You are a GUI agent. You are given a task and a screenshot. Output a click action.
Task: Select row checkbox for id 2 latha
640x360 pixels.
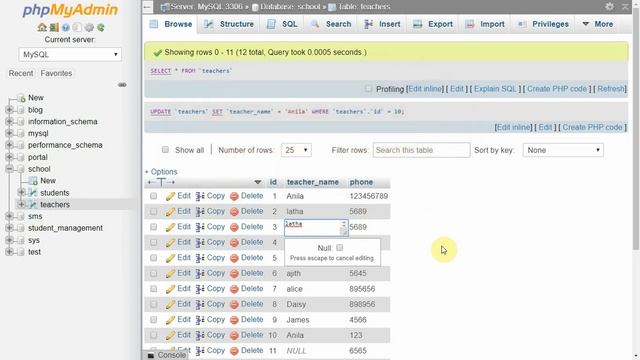click(x=153, y=211)
